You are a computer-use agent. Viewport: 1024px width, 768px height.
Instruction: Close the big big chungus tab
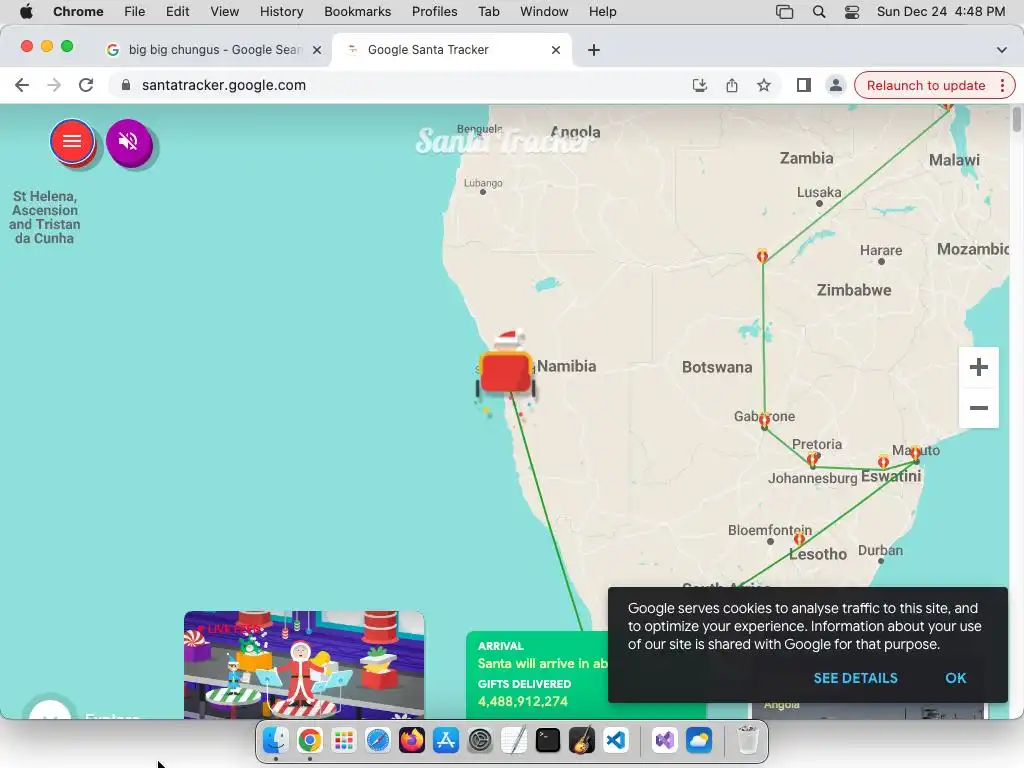(x=317, y=50)
